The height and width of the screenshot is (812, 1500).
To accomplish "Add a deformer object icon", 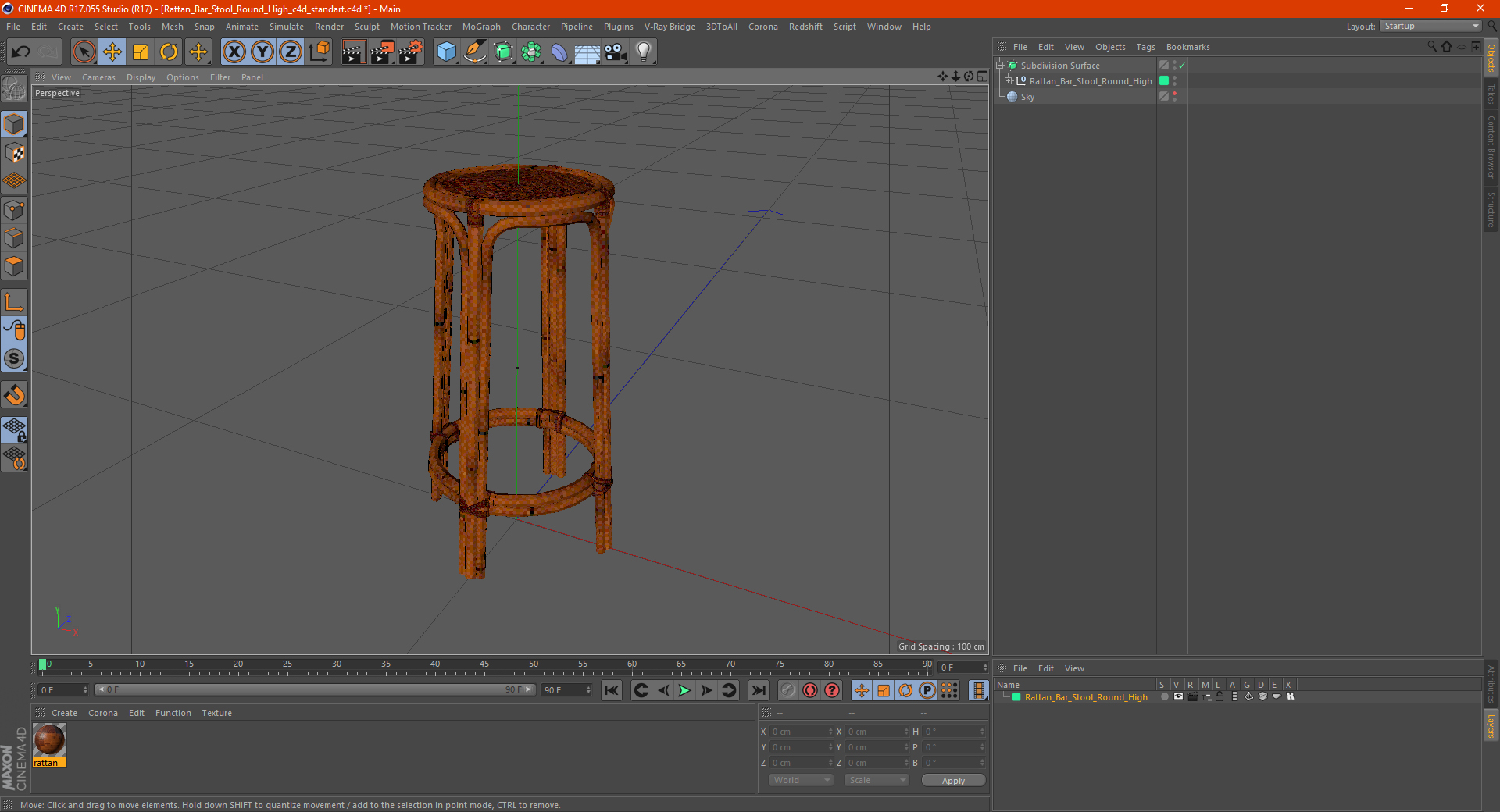I will (x=559, y=52).
